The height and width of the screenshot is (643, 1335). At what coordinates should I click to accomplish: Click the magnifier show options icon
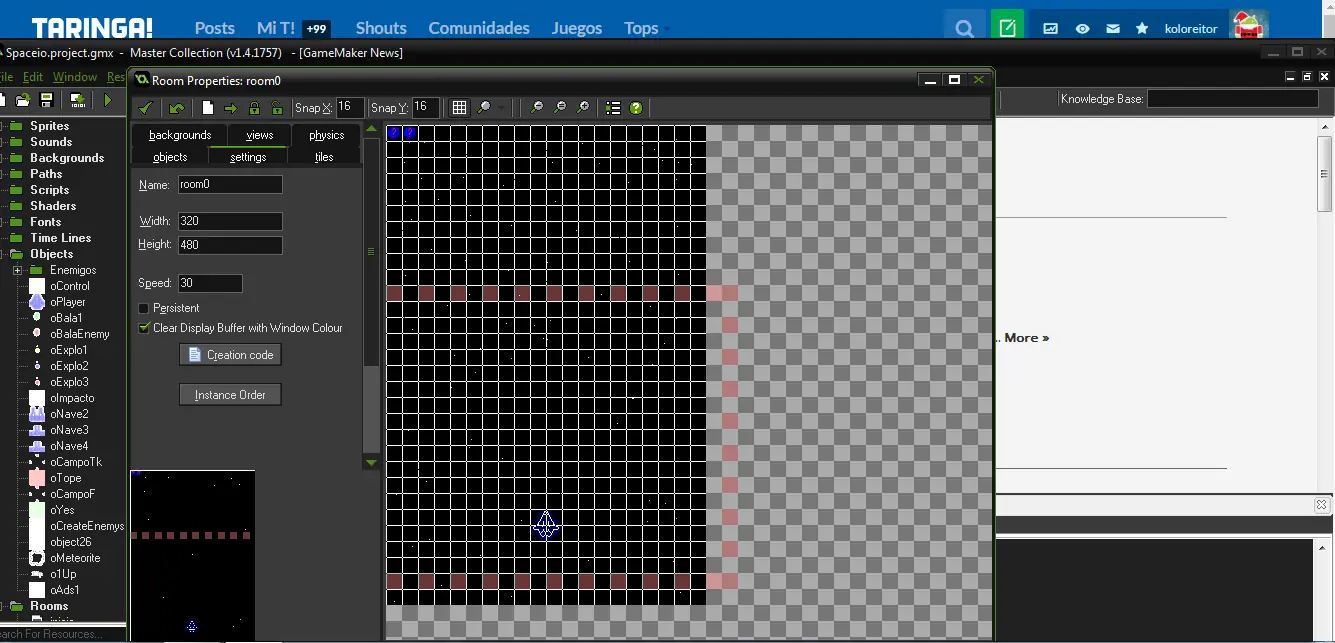pyautogui.click(x=484, y=108)
